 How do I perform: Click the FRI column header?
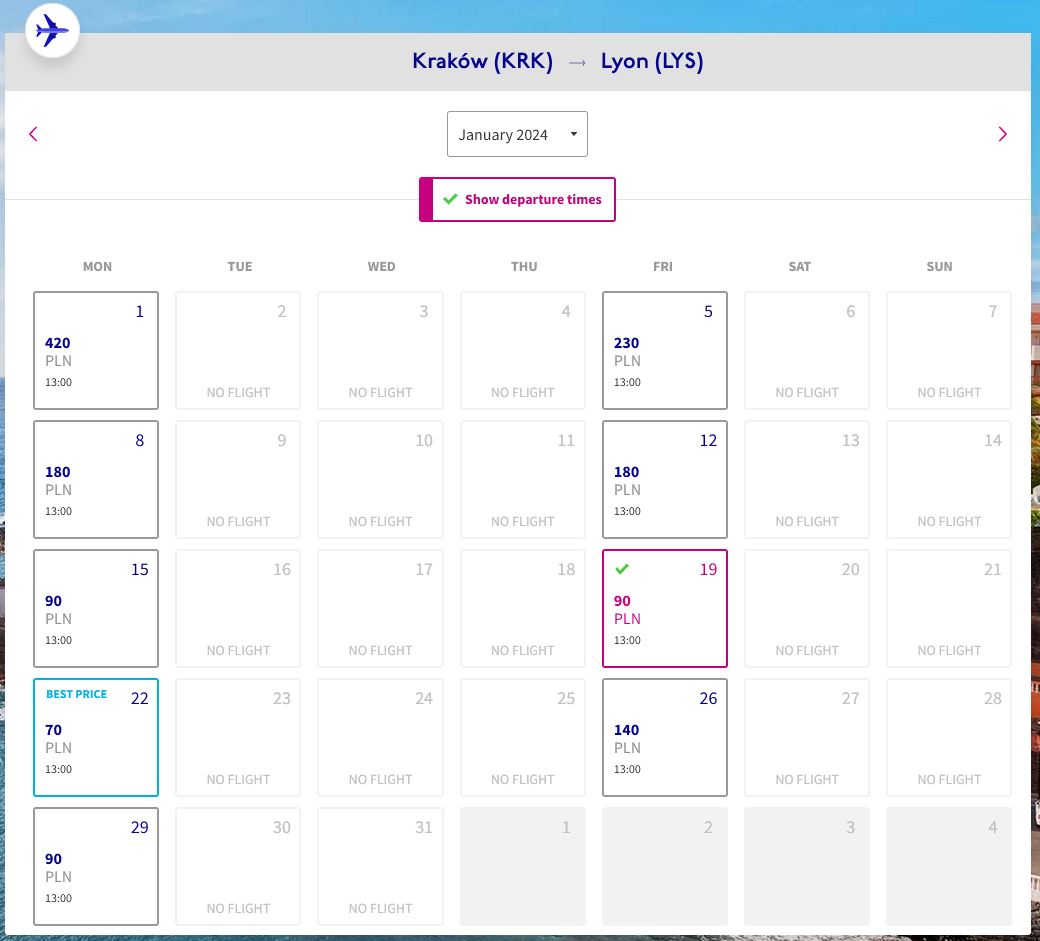pos(663,267)
